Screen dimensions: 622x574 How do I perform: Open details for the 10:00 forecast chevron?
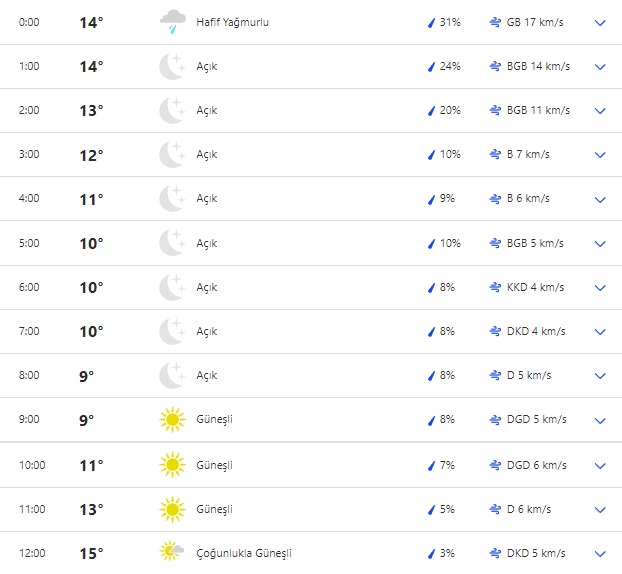click(x=600, y=465)
